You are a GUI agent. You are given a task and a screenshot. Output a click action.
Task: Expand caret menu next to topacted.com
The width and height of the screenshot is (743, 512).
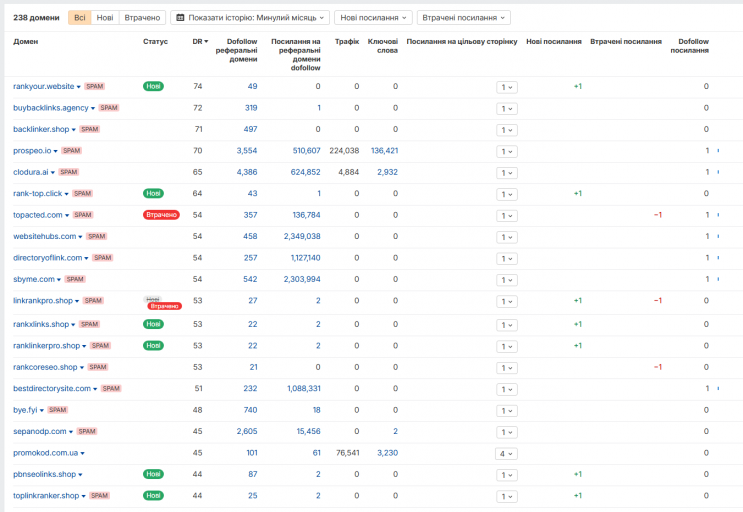[x=67, y=216]
